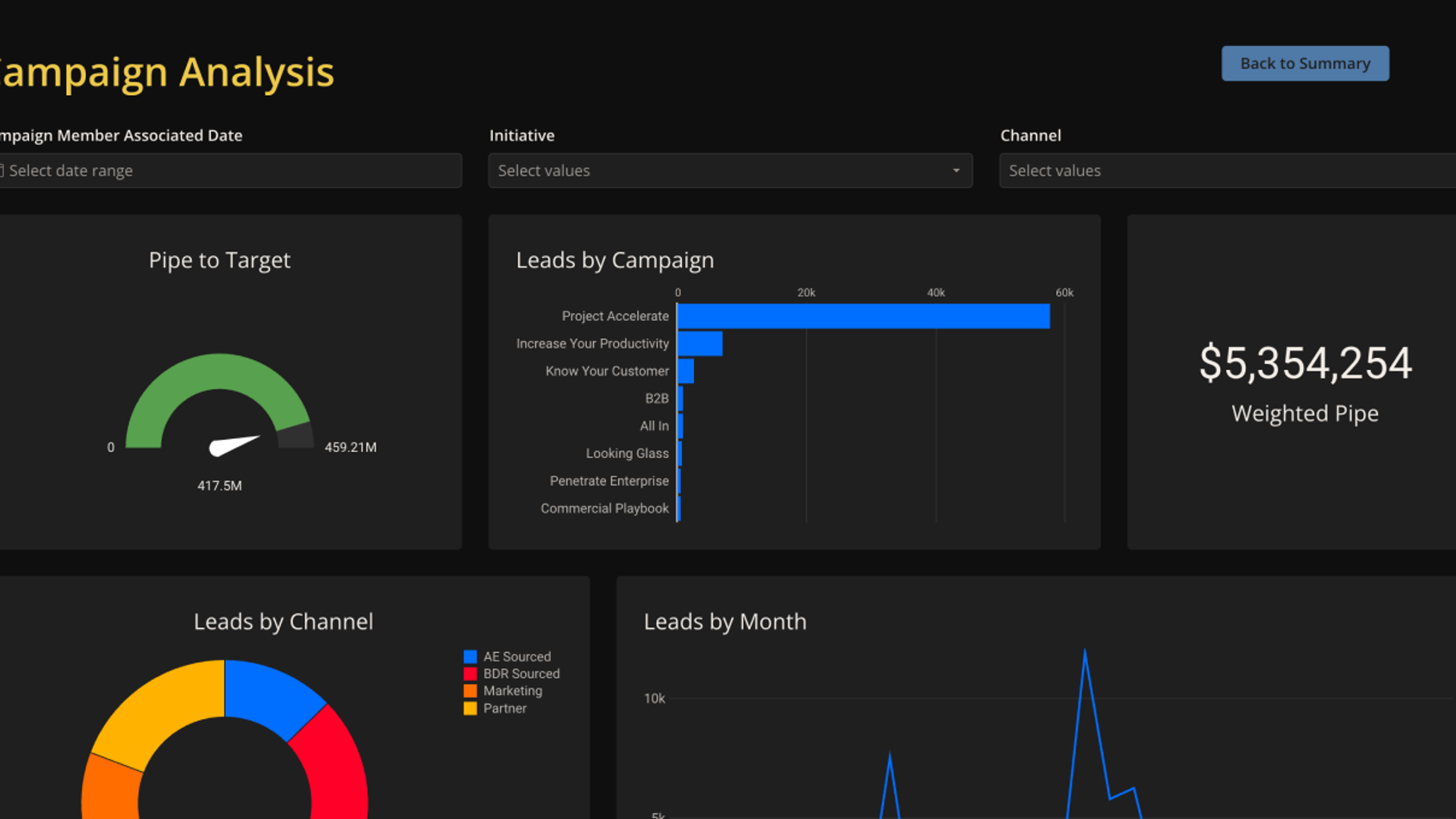Select the B2B campaign label
Image resolution: width=1456 pixels, height=819 pixels.
[x=657, y=399]
